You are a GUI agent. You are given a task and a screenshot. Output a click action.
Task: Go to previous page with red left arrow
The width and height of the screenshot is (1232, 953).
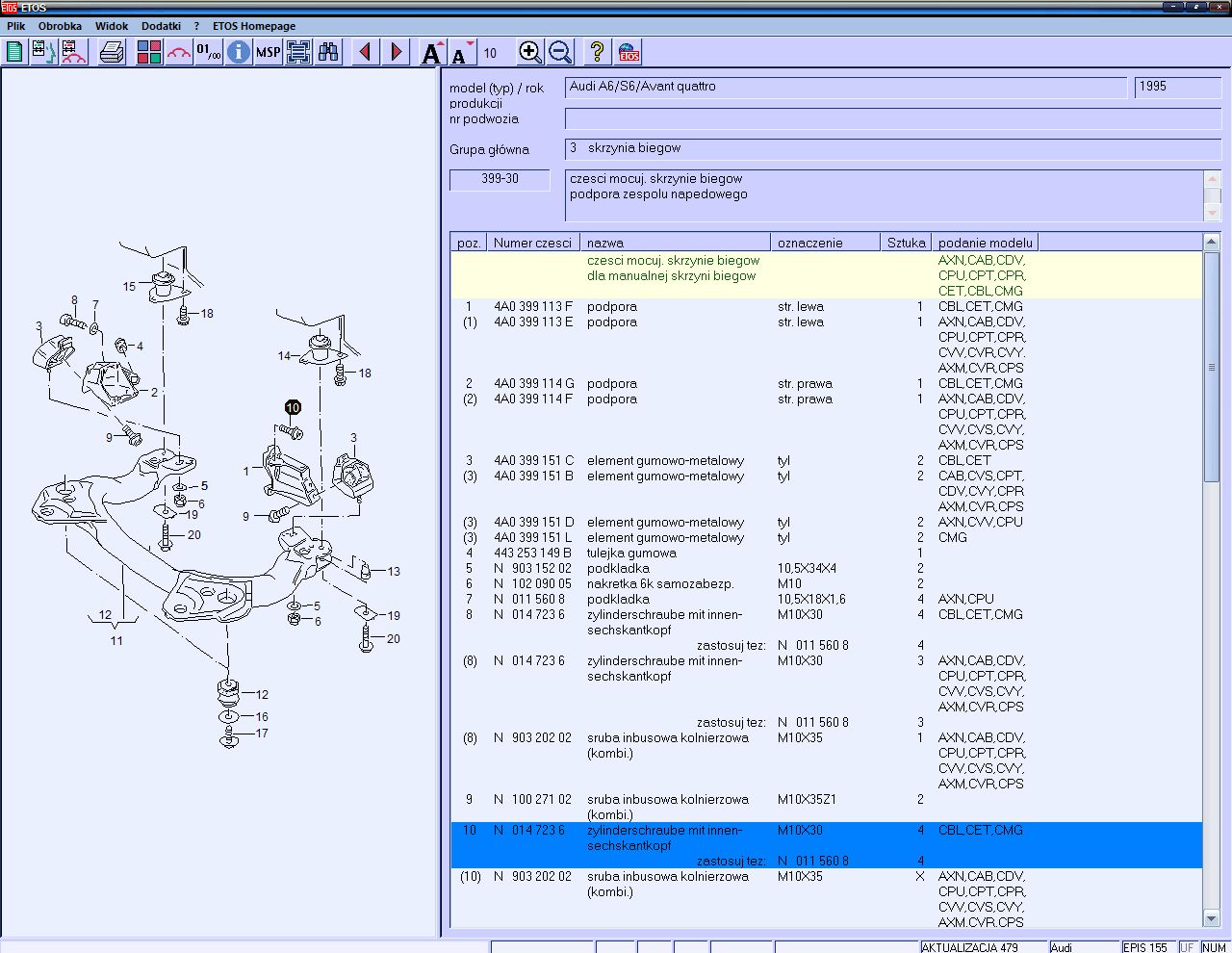pyautogui.click(x=365, y=52)
